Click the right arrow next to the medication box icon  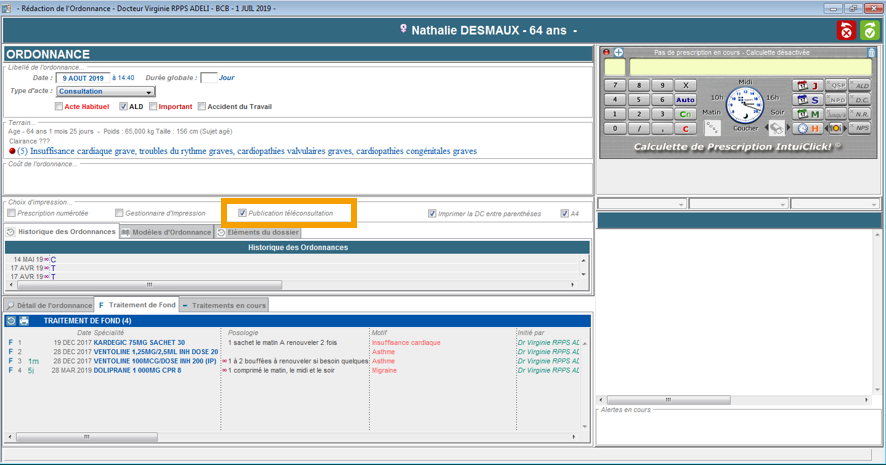(789, 128)
